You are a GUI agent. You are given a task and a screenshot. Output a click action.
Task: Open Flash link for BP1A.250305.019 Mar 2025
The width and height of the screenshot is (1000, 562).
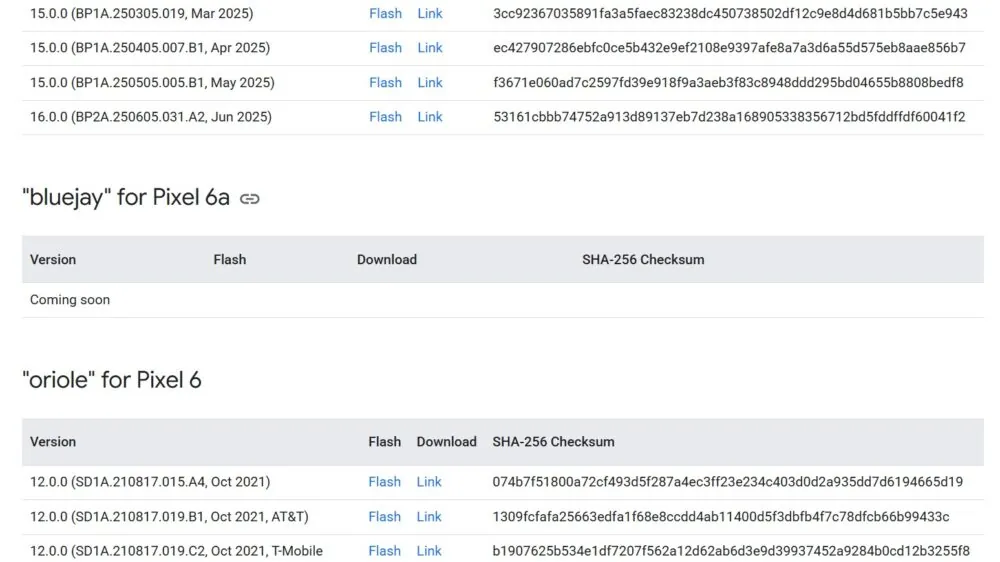[x=385, y=13]
